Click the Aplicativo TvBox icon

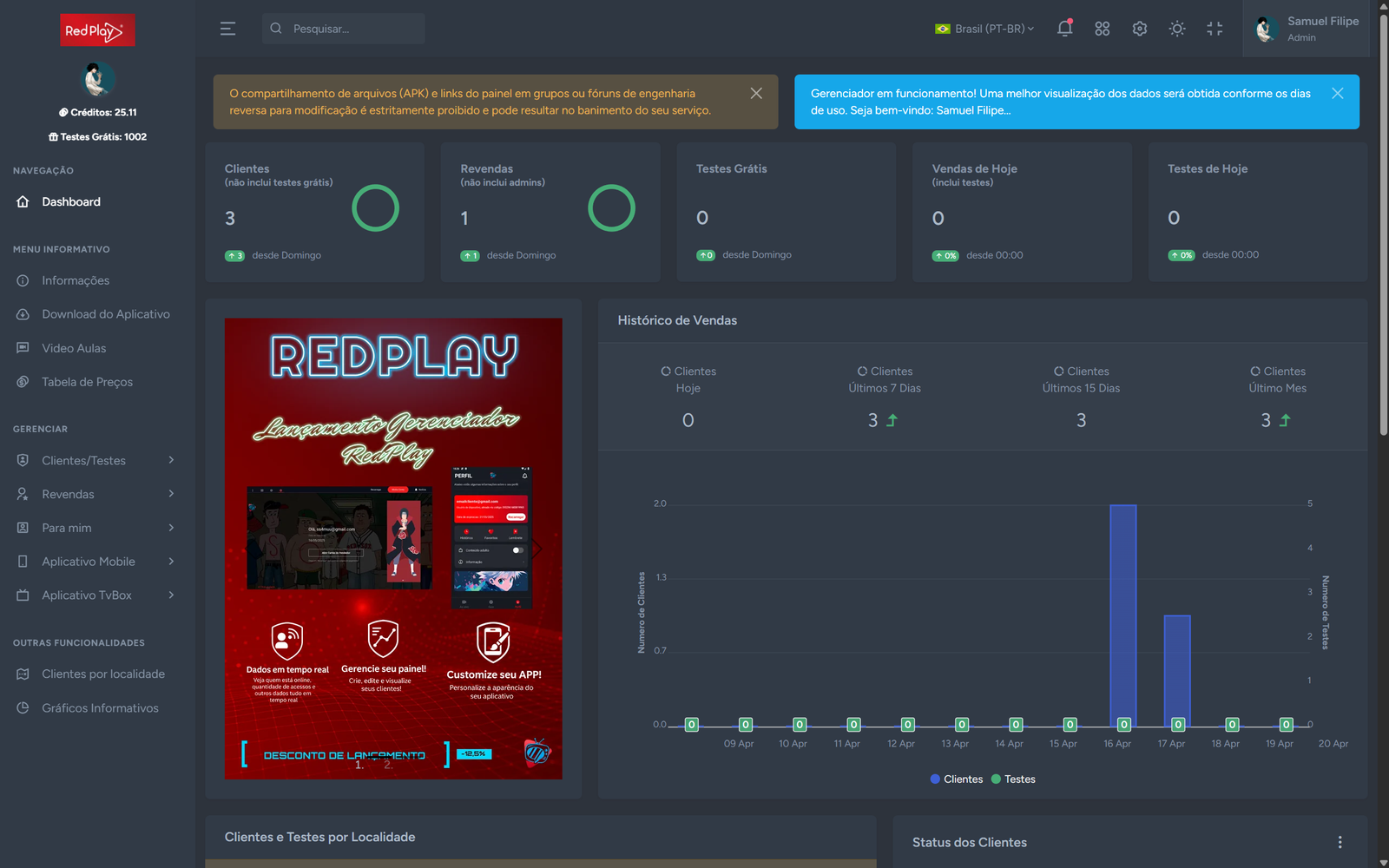23,595
